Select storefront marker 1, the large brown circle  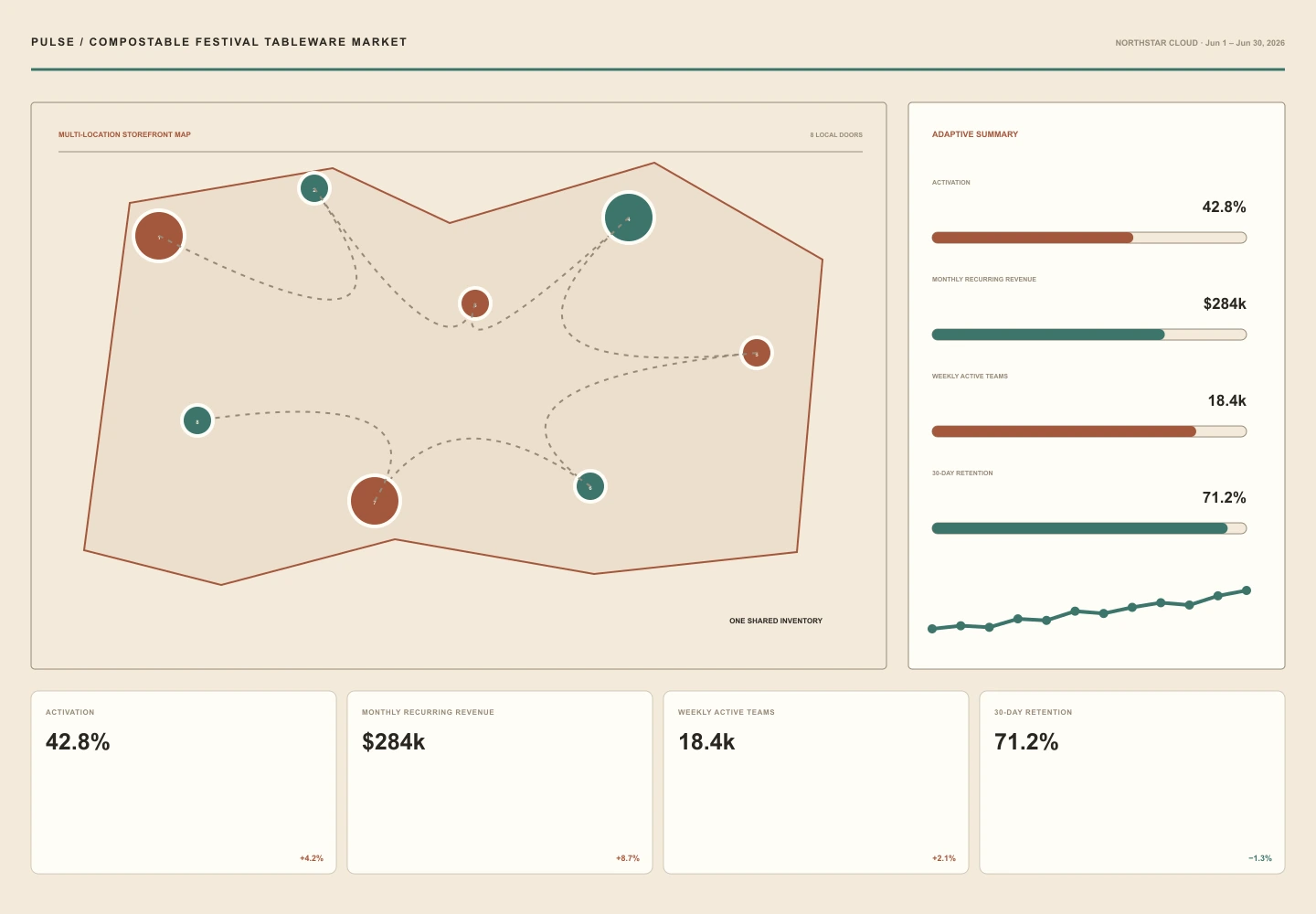pyautogui.click(x=159, y=236)
